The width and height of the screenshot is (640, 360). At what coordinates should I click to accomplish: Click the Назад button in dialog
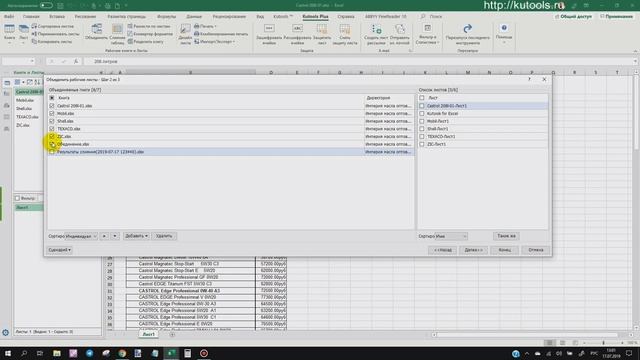click(442, 250)
